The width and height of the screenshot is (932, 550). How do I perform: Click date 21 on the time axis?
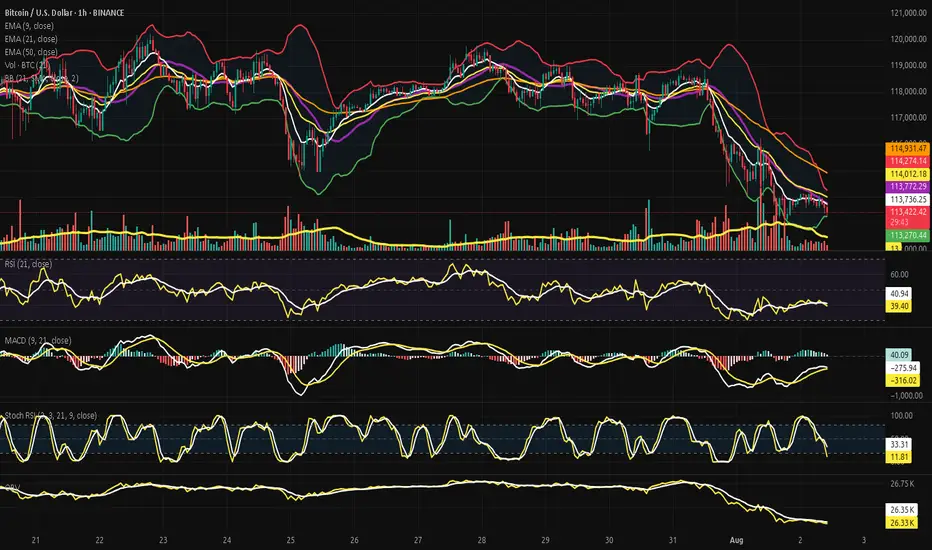pos(36,540)
